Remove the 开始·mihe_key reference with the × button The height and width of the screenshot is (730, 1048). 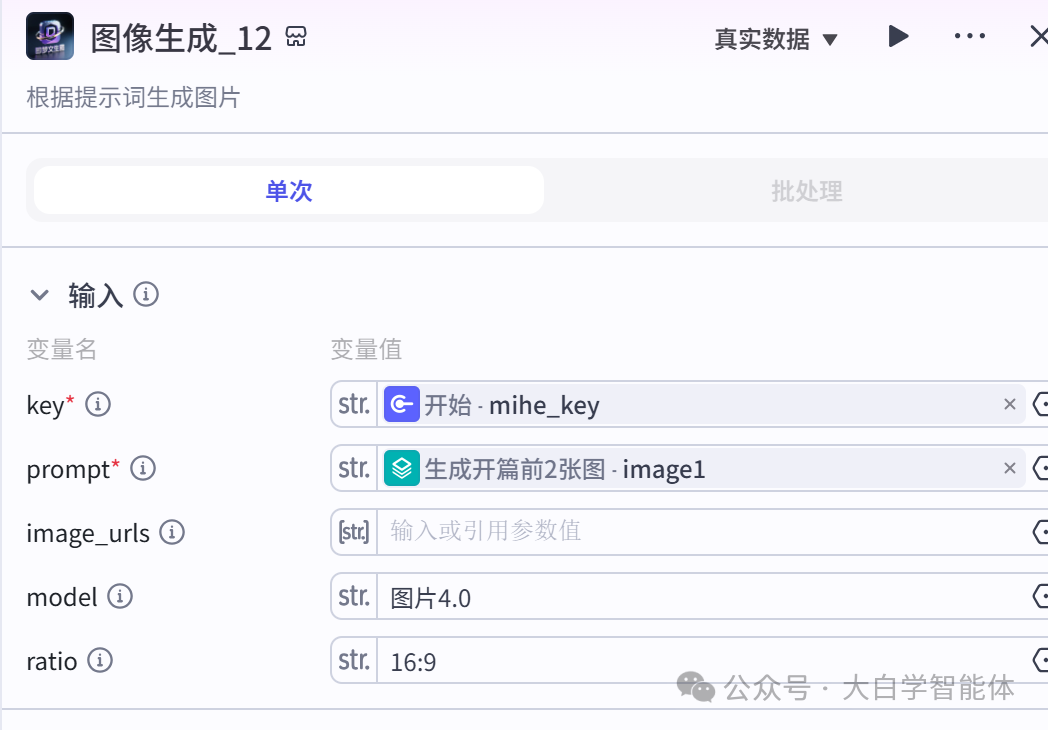[x=1009, y=405]
